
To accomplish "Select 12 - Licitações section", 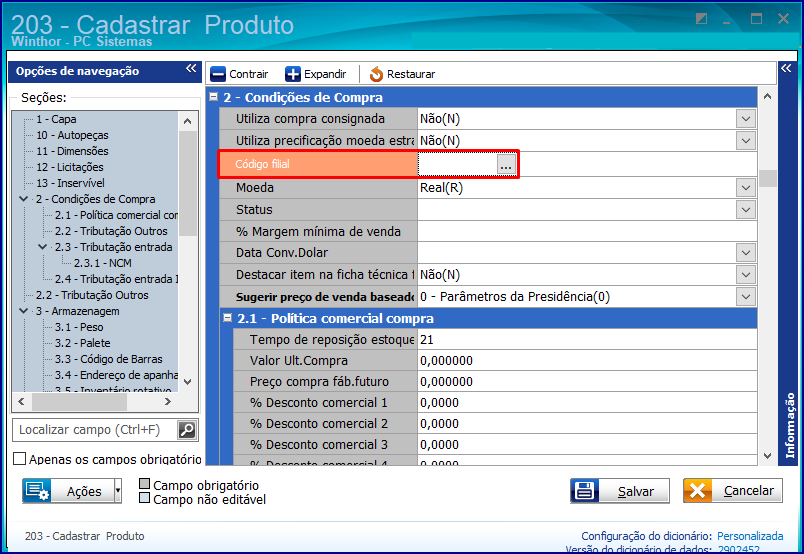I will point(70,167).
